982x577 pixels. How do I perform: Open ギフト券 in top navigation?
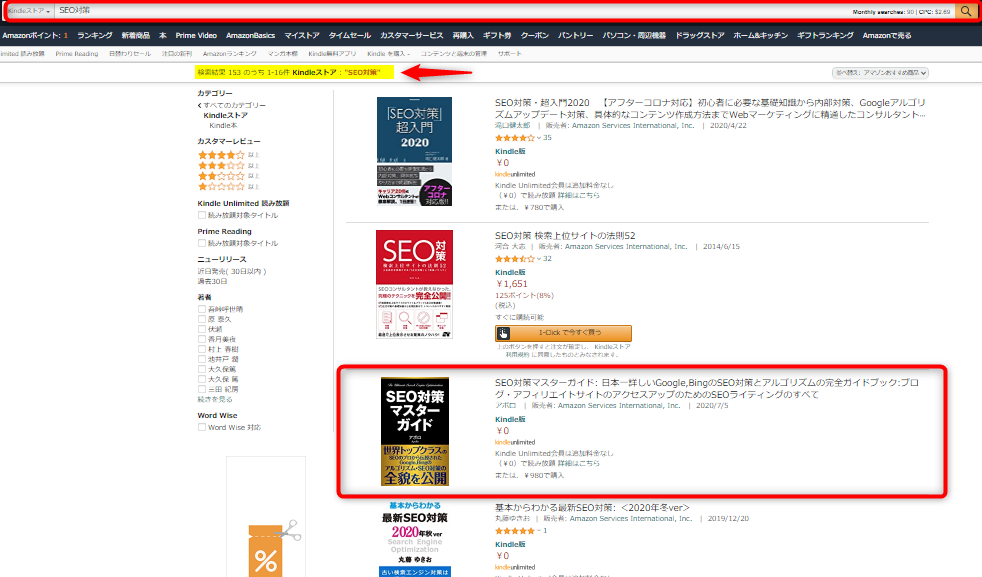pyautogui.click(x=497, y=36)
